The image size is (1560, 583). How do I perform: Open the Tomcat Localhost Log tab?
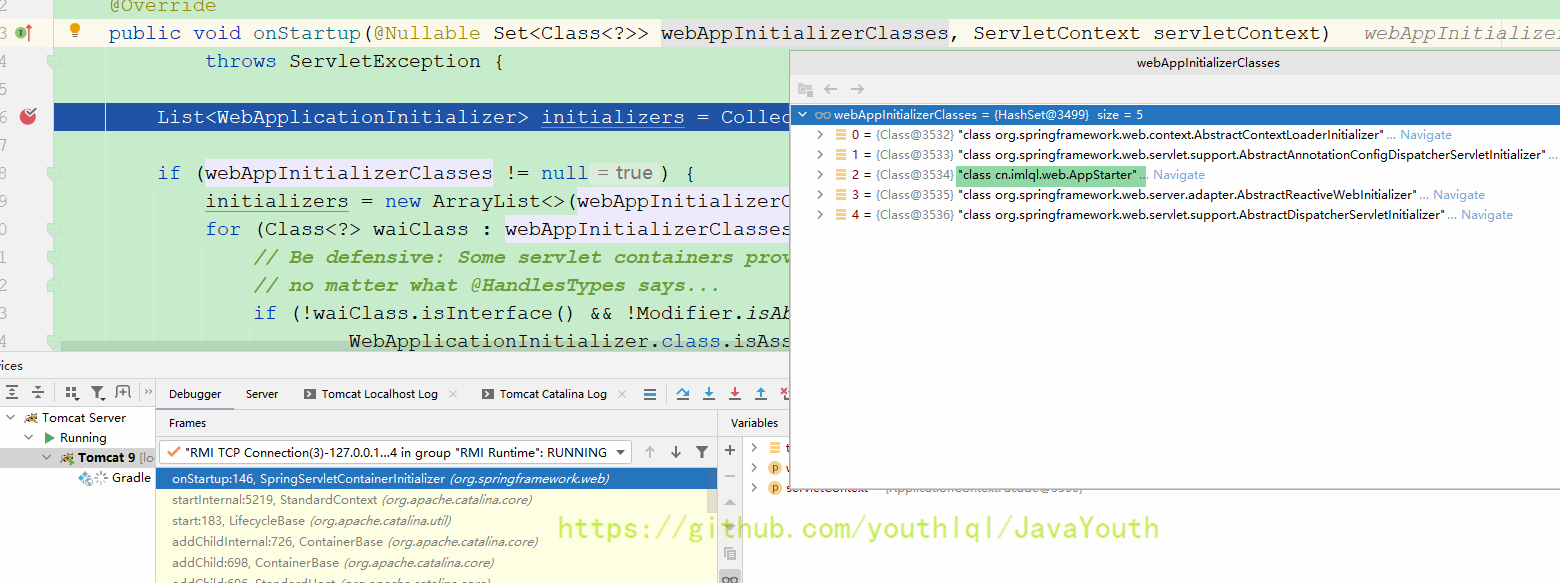tap(379, 394)
